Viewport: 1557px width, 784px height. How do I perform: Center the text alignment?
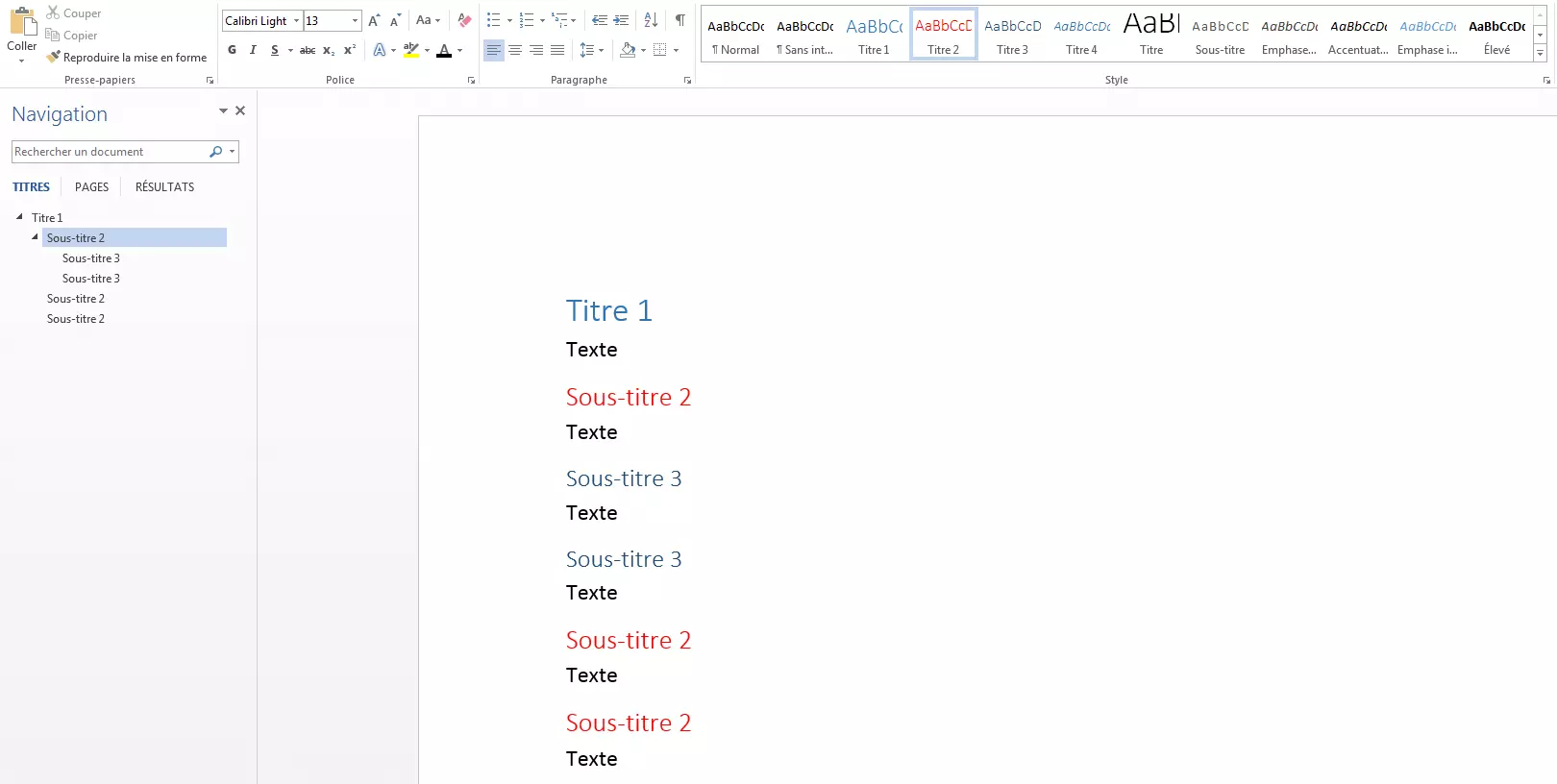point(515,50)
